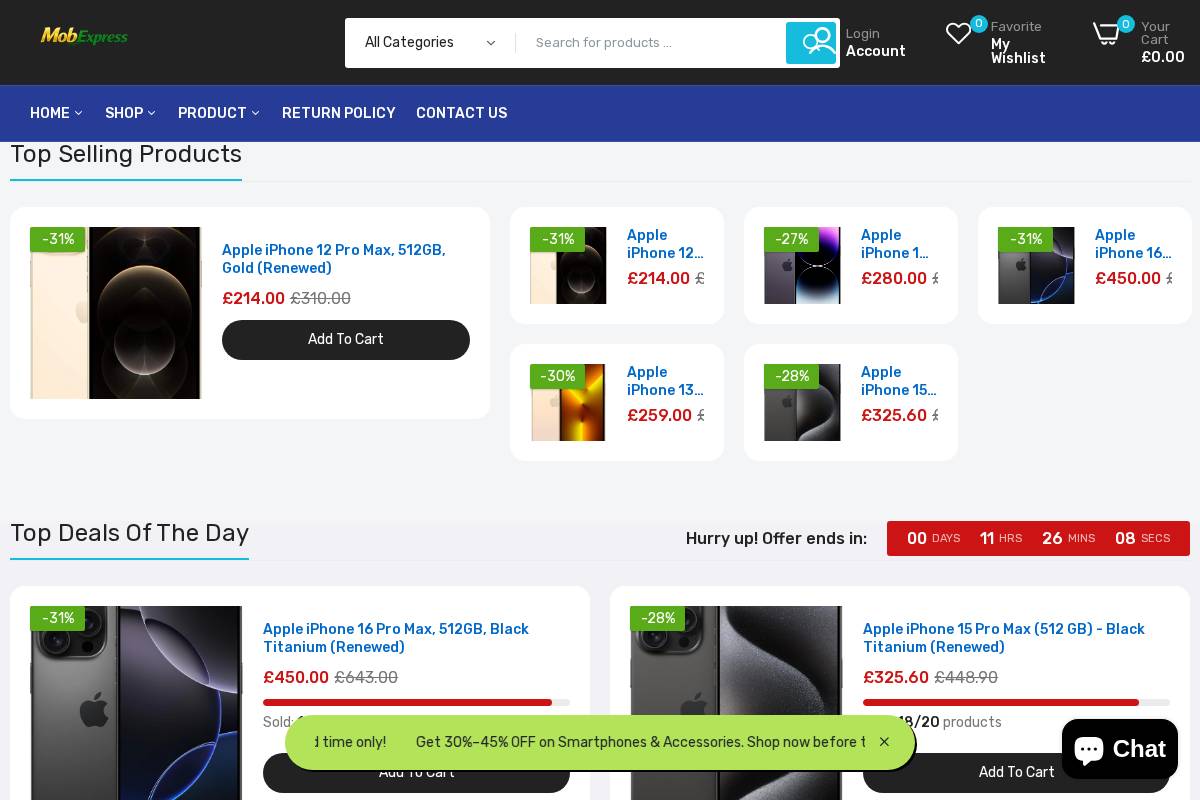Add iPhone 15 Pro Max Black Titanium to cart

point(1017,772)
